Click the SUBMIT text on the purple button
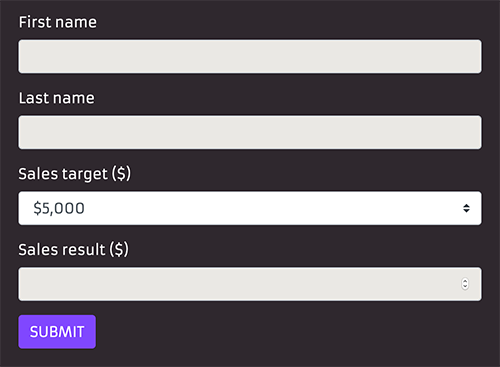Viewport: 500px width, 367px height. 57,332
